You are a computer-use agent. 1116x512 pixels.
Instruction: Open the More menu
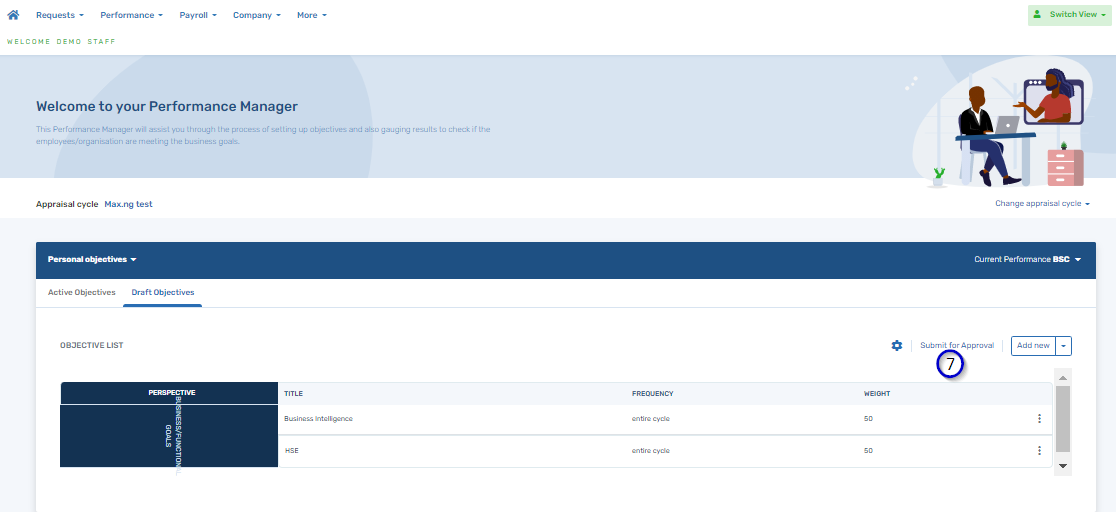[x=311, y=15]
